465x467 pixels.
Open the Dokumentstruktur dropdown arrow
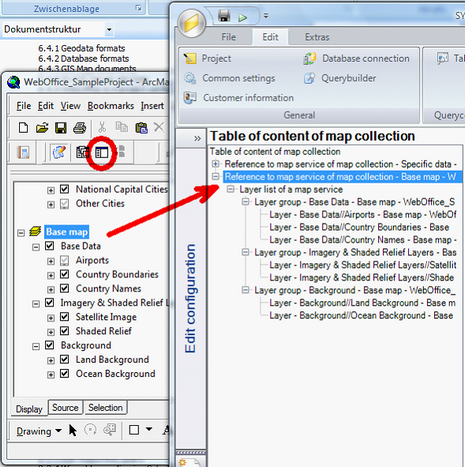click(109, 30)
